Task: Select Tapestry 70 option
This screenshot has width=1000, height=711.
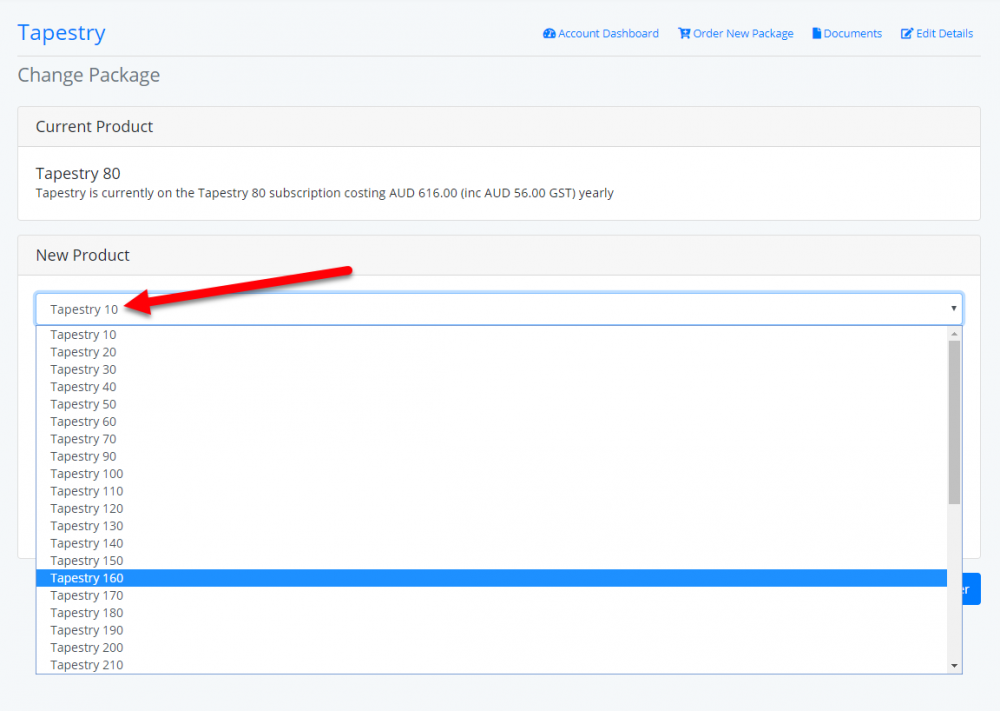Action: click(491, 439)
